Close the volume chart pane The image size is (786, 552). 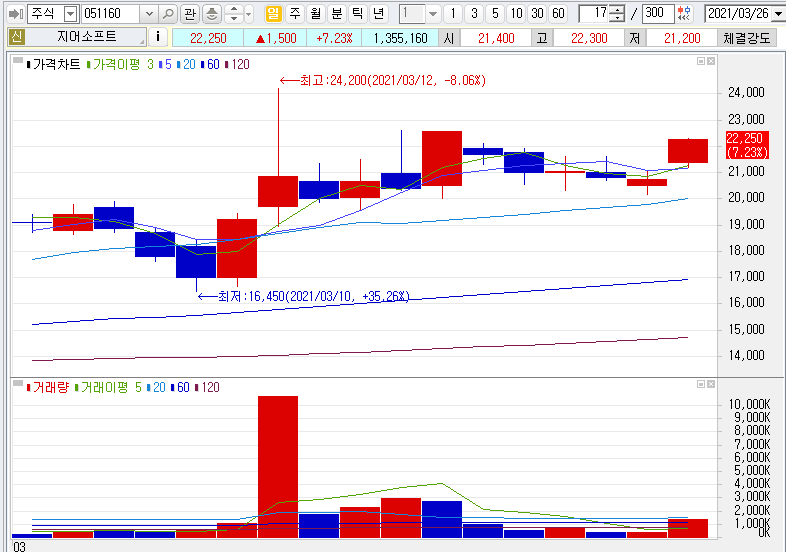point(711,384)
